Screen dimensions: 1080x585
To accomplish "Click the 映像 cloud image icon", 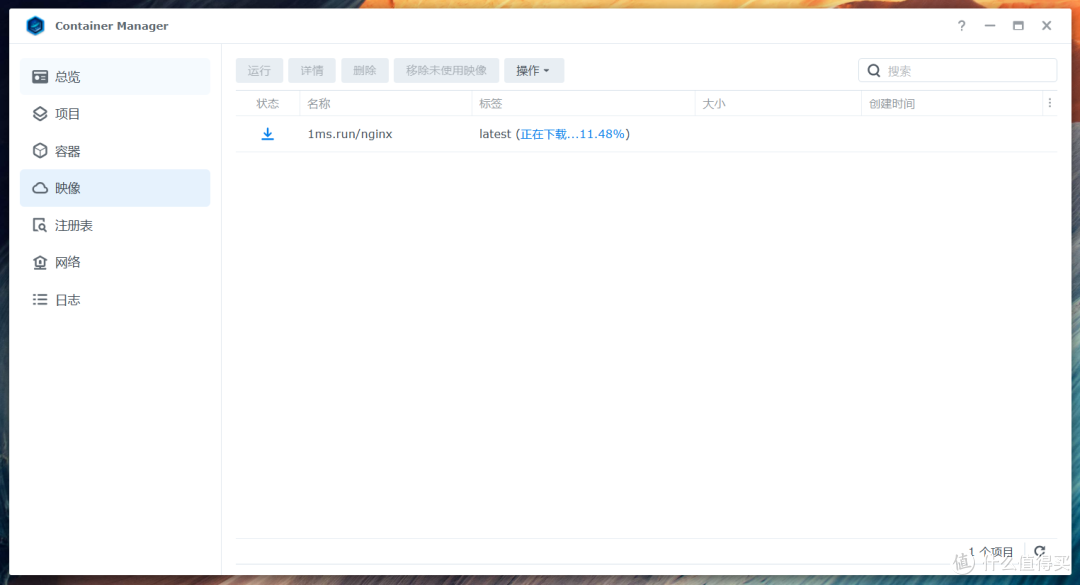I will [x=40, y=188].
